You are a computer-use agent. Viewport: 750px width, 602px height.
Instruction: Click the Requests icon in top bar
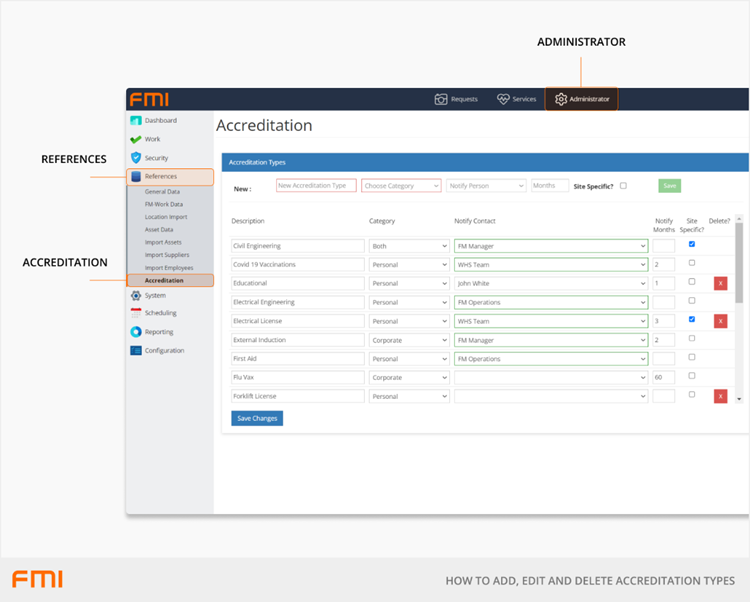point(441,99)
